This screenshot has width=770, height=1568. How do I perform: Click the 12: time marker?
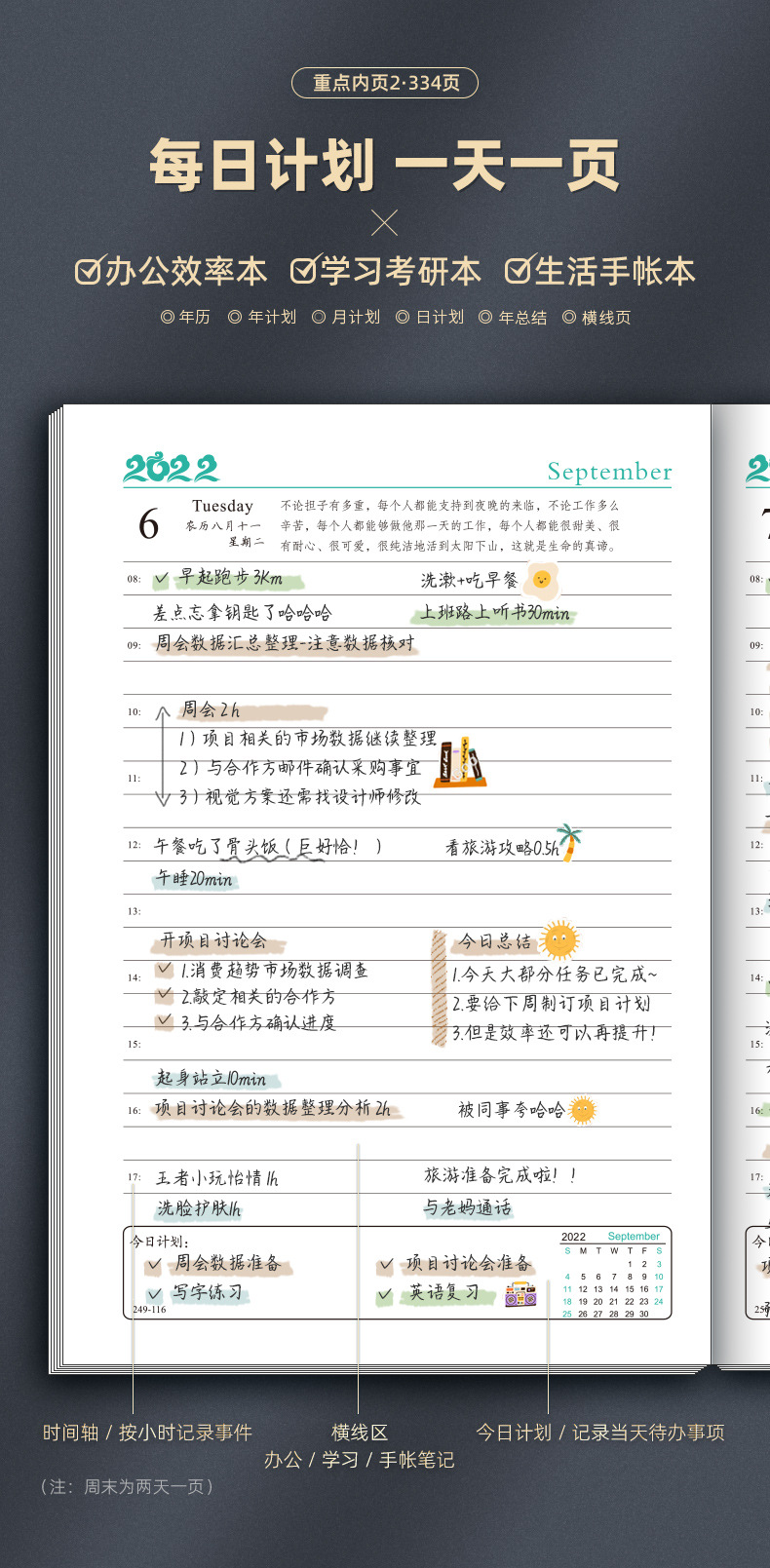point(134,845)
